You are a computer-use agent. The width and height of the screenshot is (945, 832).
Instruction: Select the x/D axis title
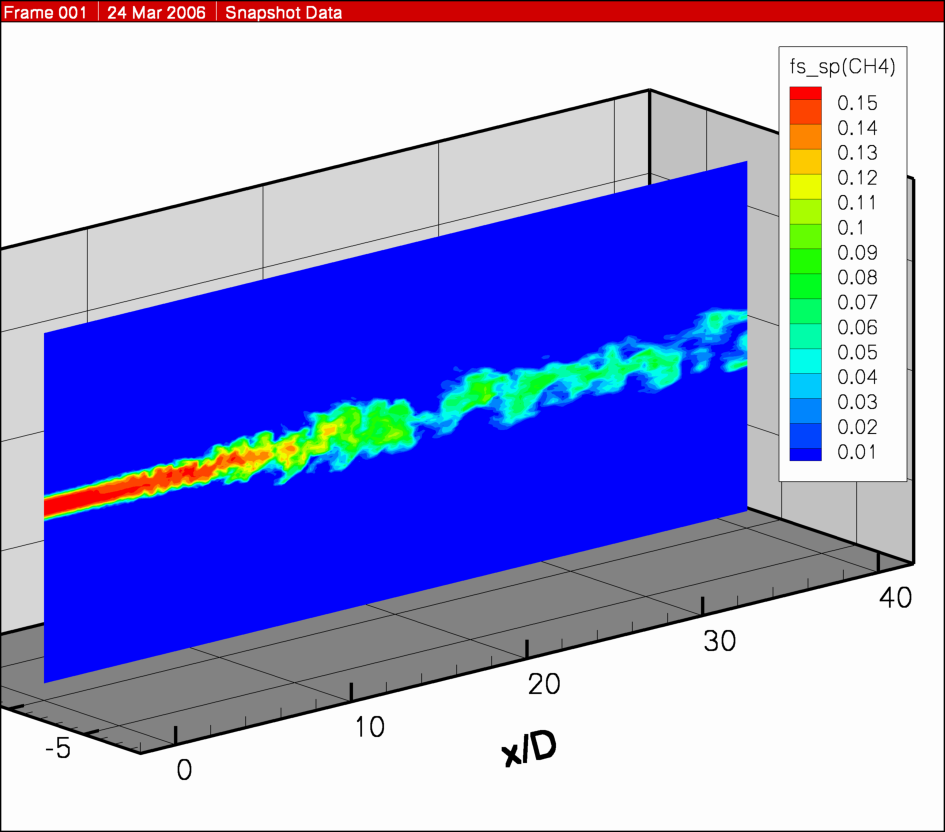(x=528, y=749)
